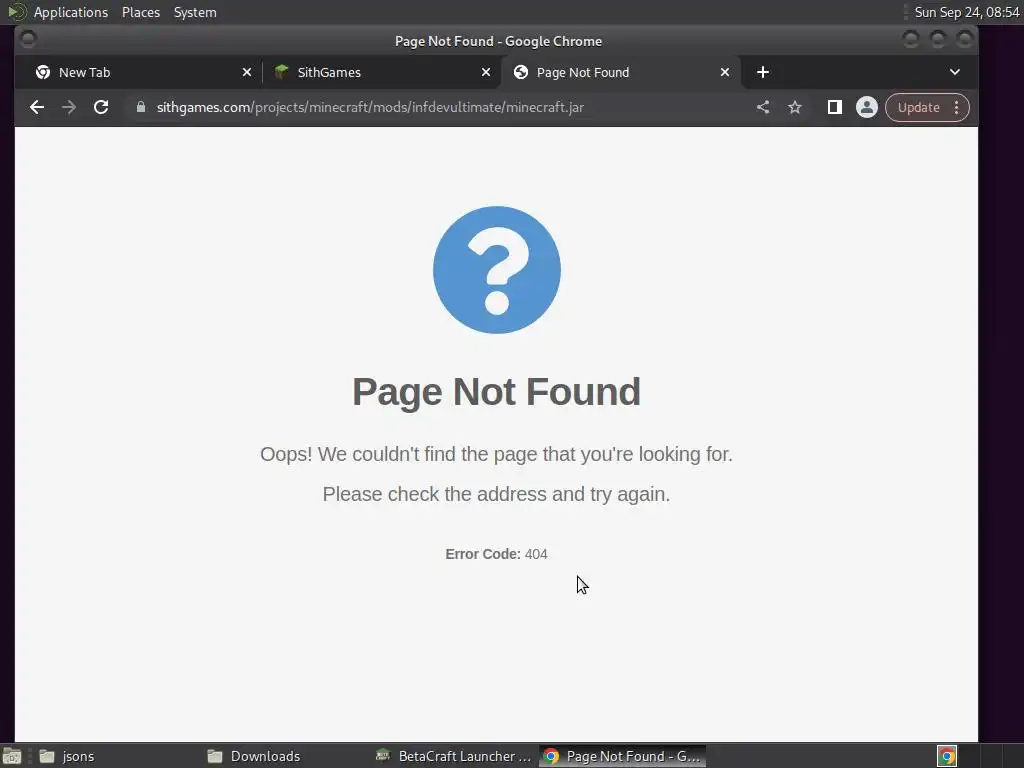Bookmark this tab with the star
This screenshot has height=768, width=1024.
tap(795, 108)
